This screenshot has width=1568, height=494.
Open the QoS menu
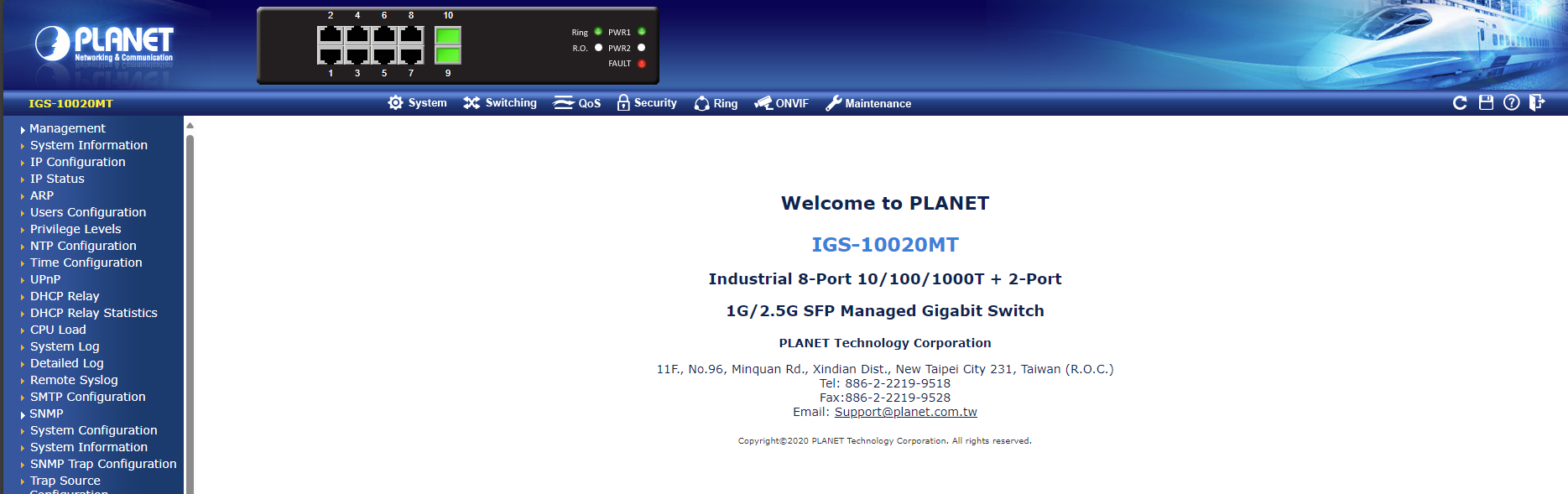(x=577, y=103)
